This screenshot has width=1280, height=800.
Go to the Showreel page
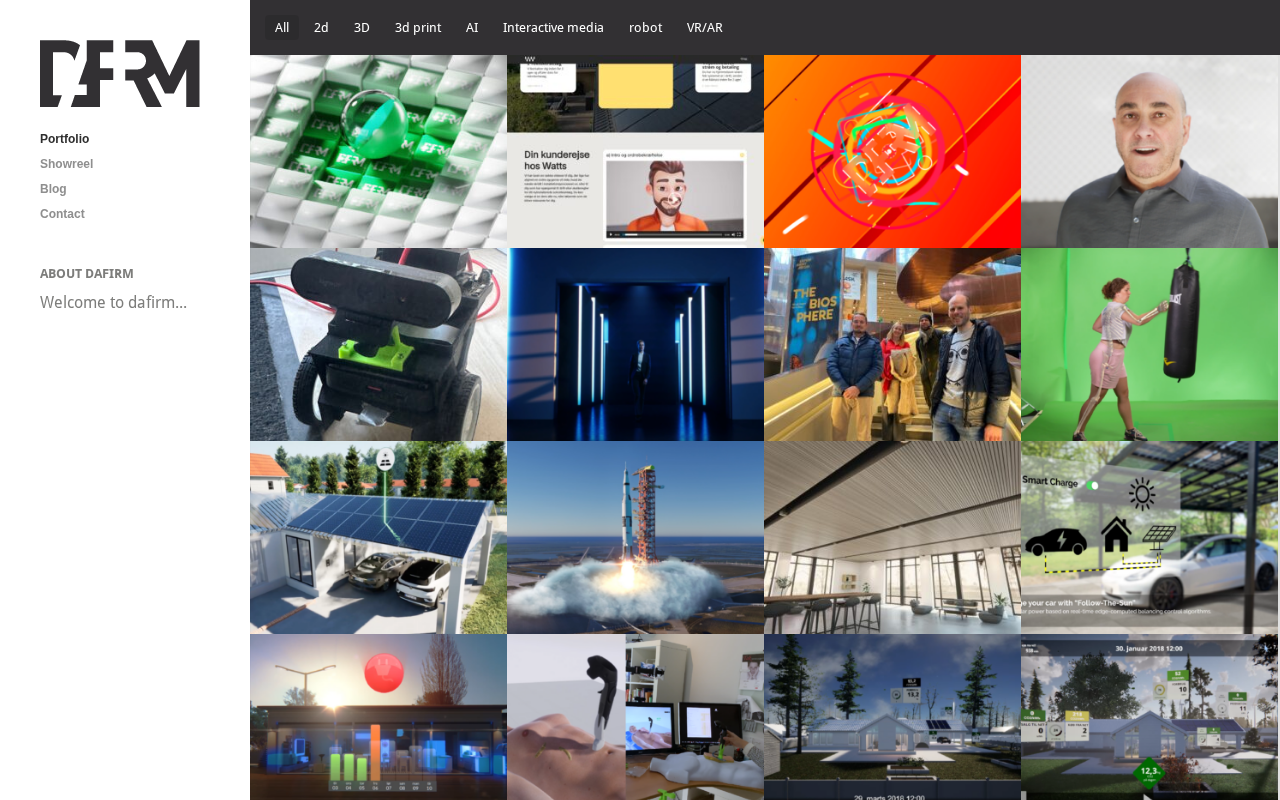tap(66, 164)
